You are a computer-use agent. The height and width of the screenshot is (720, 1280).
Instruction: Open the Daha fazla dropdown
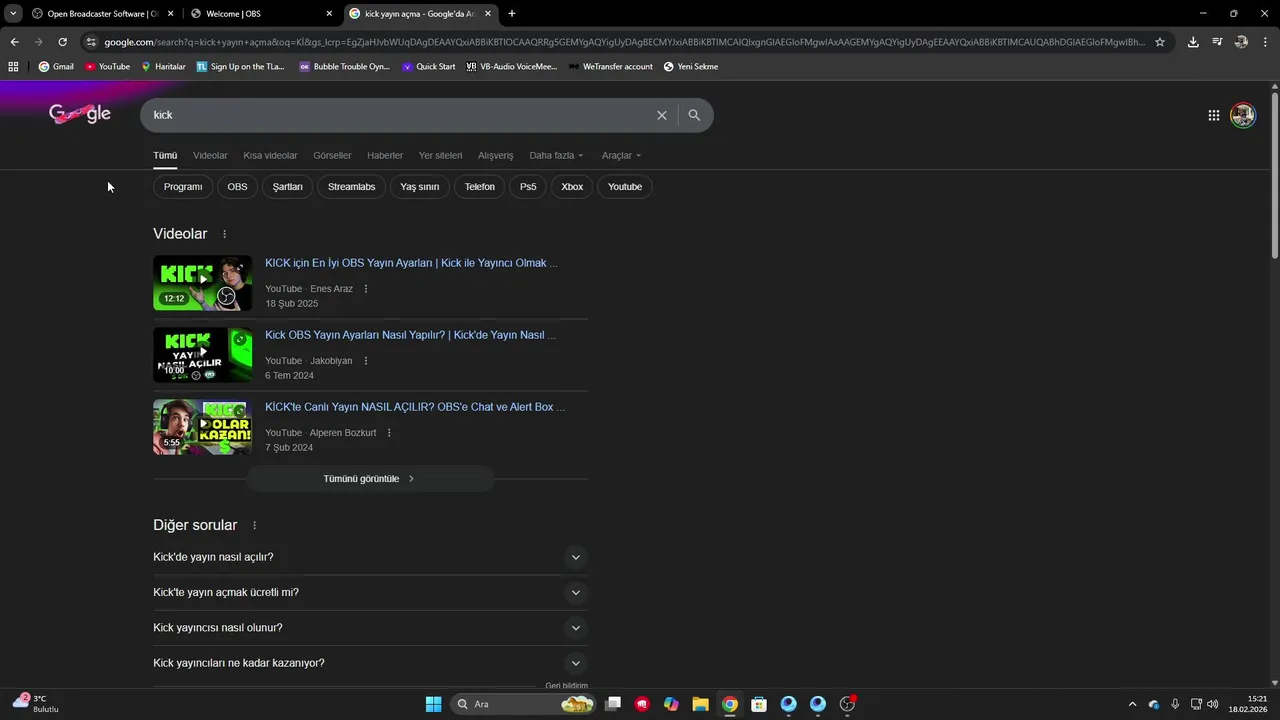pyautogui.click(x=556, y=155)
